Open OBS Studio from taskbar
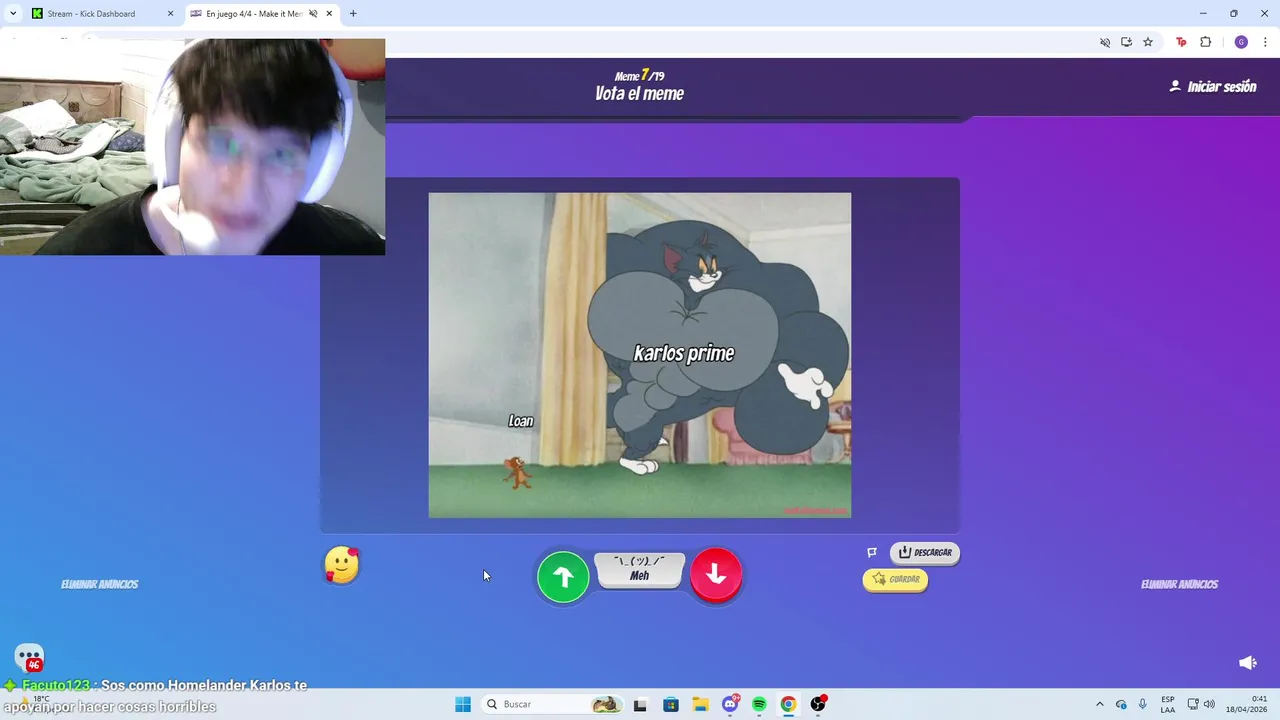This screenshot has height=720, width=1280. (818, 704)
